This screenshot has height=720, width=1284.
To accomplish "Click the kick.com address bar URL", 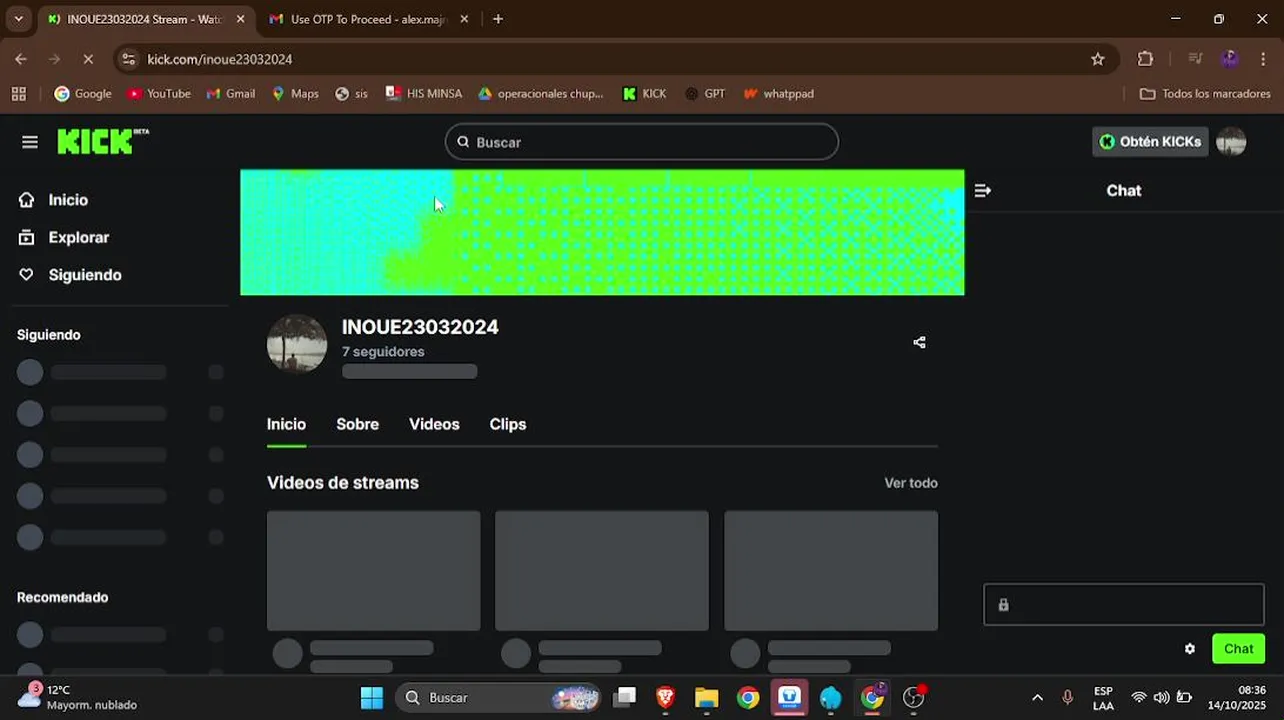I will 220,59.
